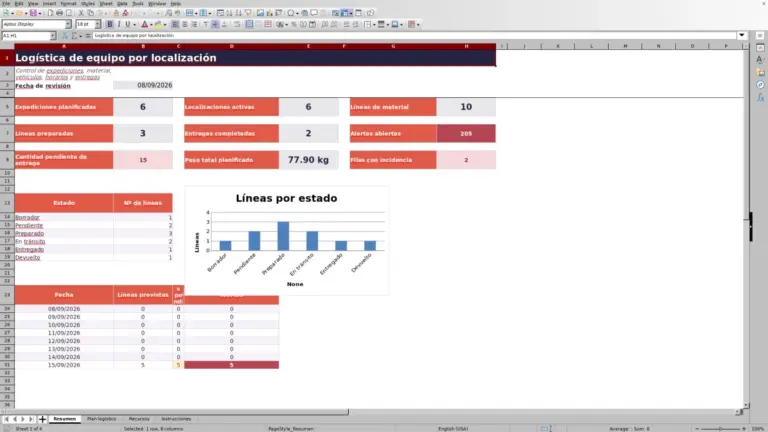Viewport: 768px width, 432px height.
Task: Switch to the Recursos sheet tab
Action: point(139,419)
